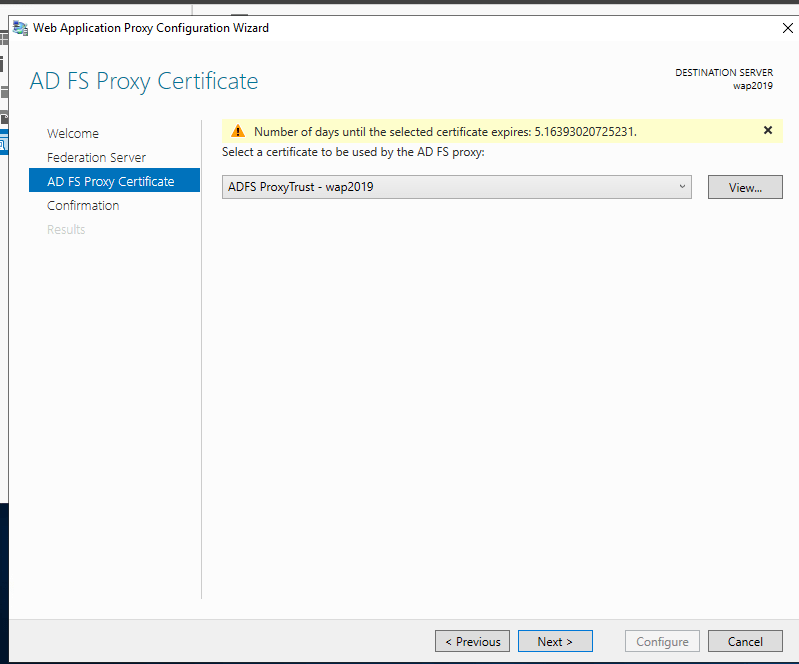This screenshot has height=664, width=799.
Task: Click the greyed-out Results step
Action: coord(66,229)
